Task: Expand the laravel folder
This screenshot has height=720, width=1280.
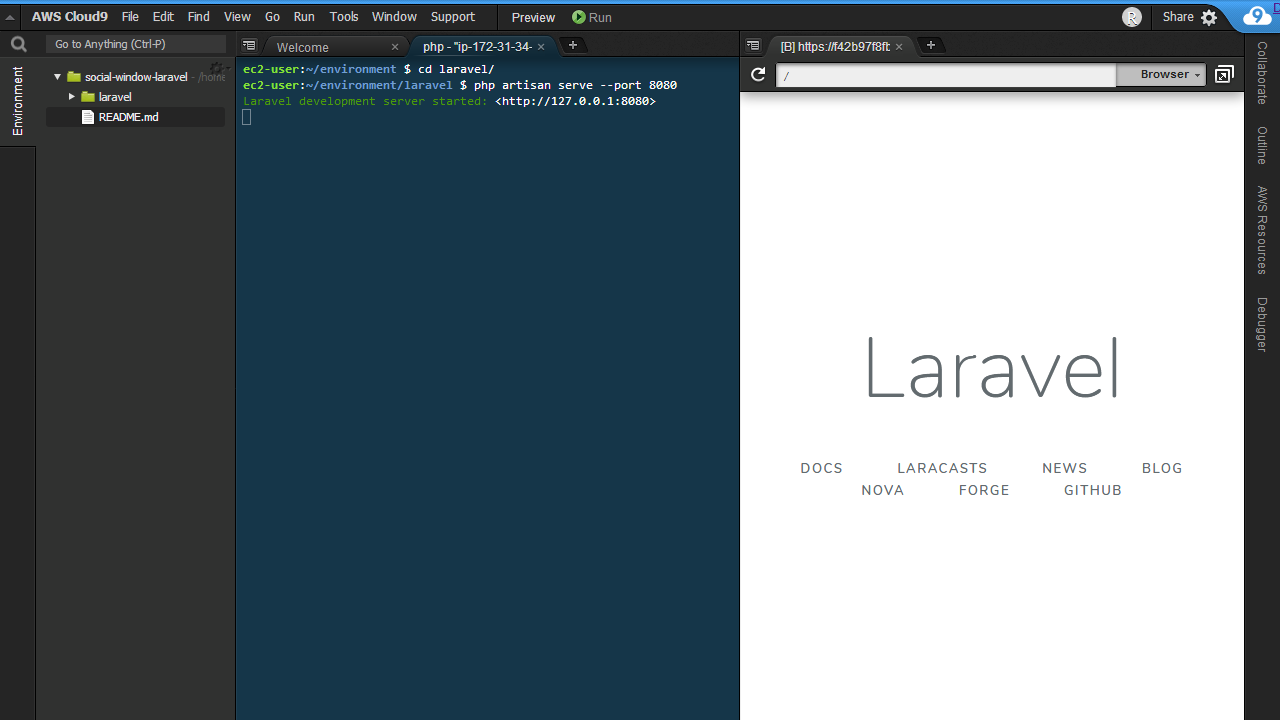Action: (x=72, y=97)
